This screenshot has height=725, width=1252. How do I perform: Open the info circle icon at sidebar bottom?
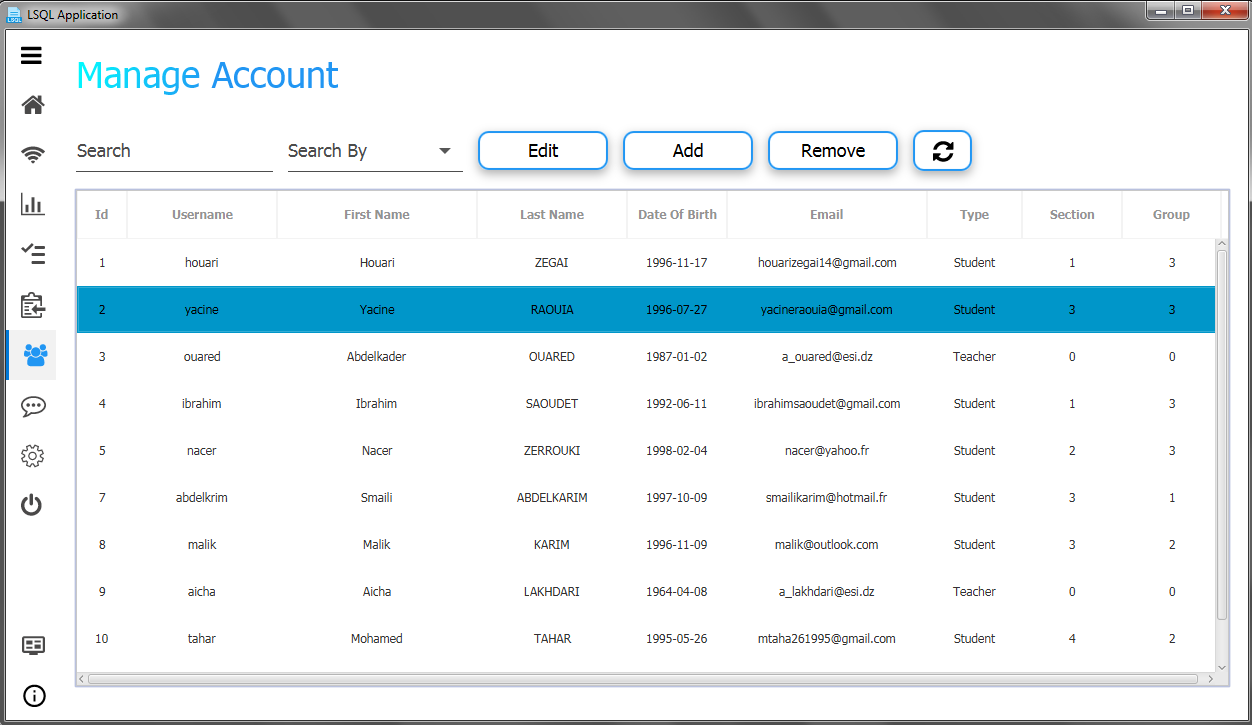pyautogui.click(x=34, y=696)
